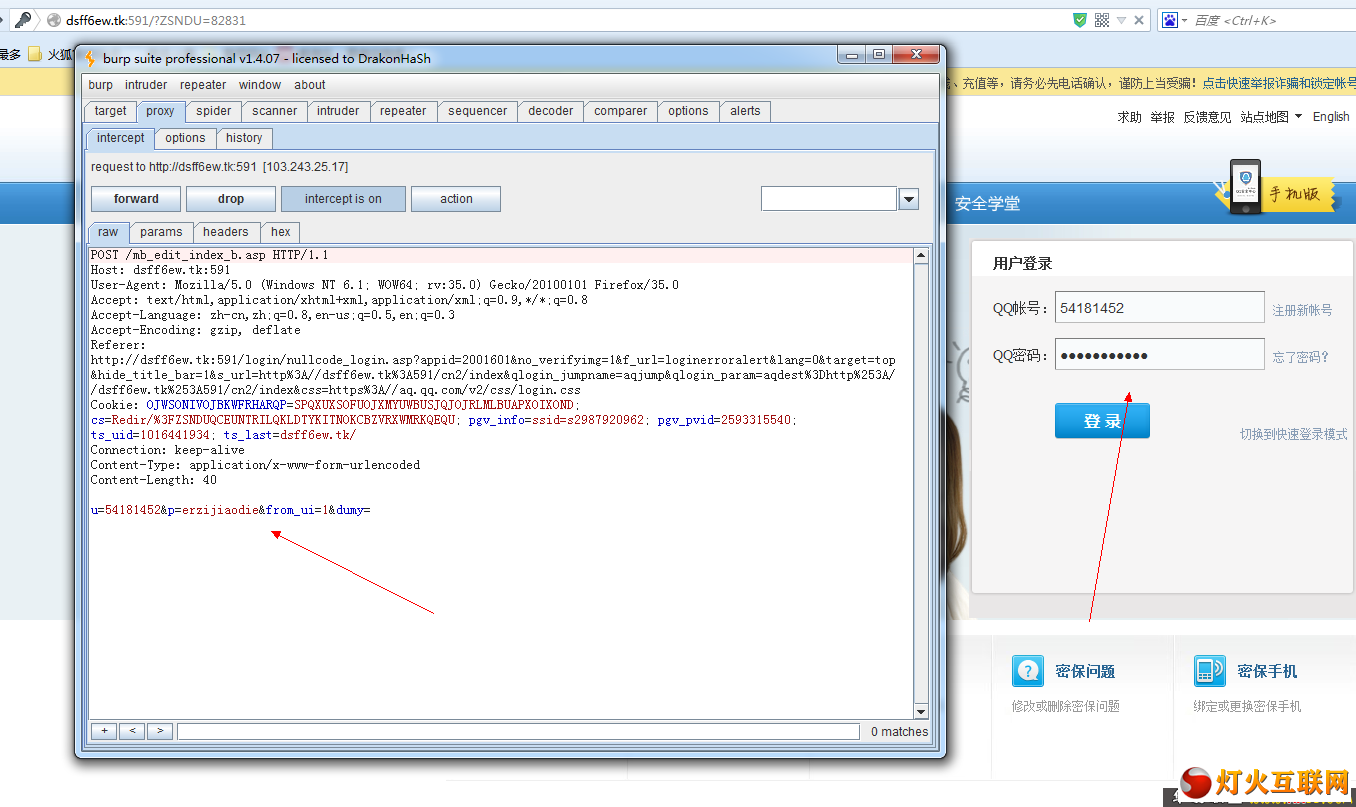Click the forward button
1356x807 pixels.
coord(136,199)
